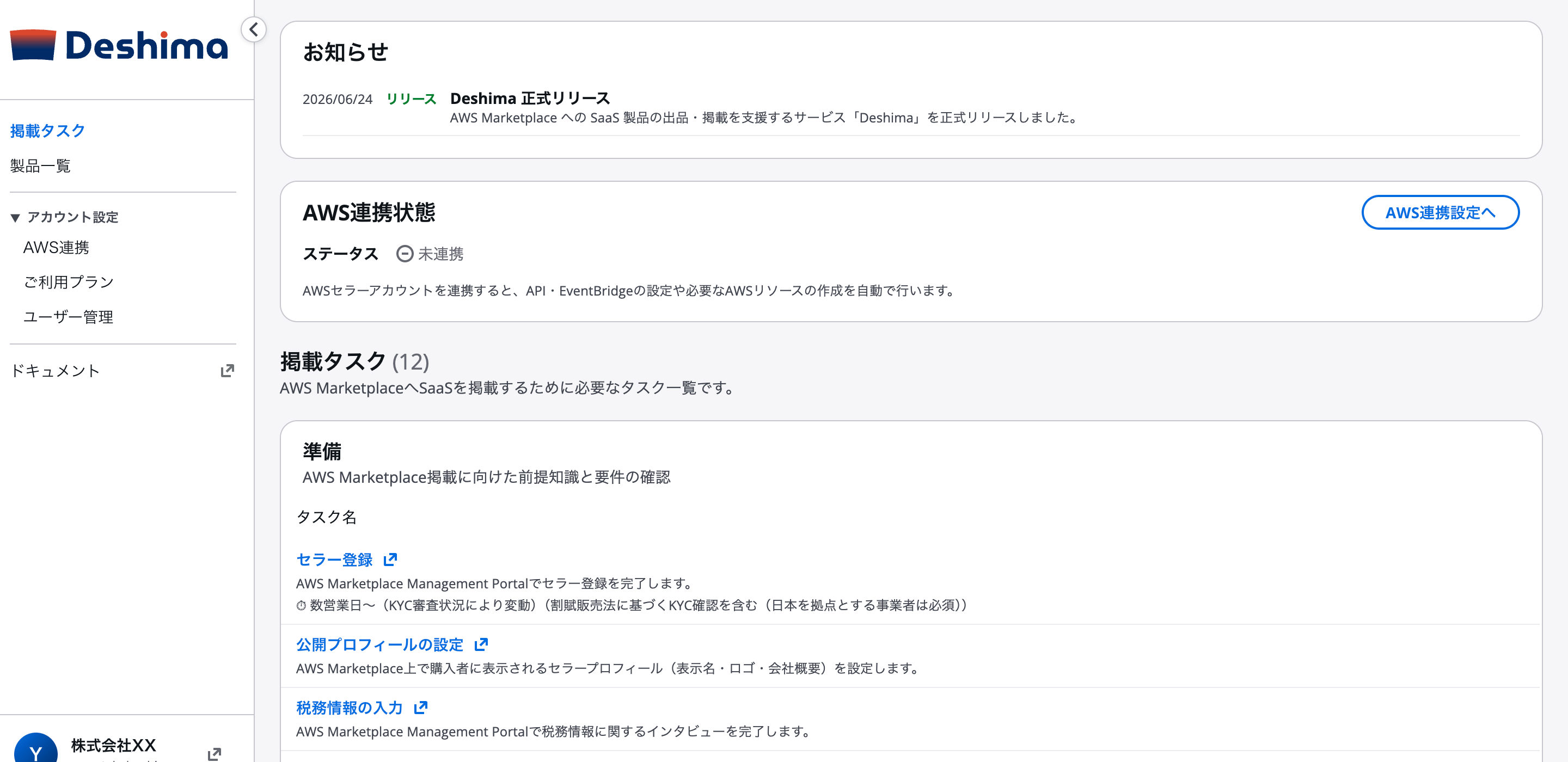Click the 2026/06/24 announcement date
The width and height of the screenshot is (1568, 762).
(337, 99)
